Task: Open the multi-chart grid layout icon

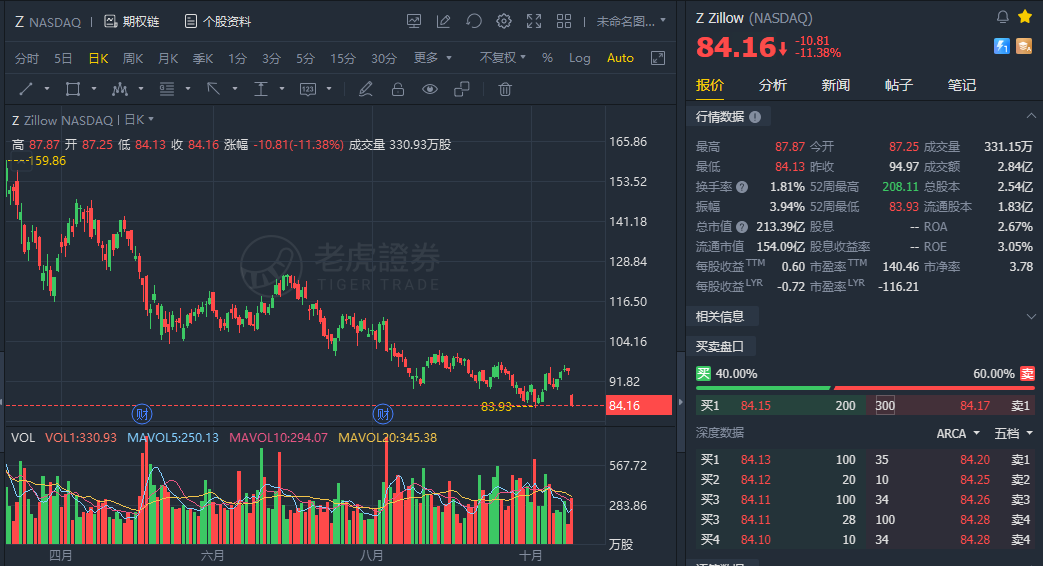Action: coord(564,21)
